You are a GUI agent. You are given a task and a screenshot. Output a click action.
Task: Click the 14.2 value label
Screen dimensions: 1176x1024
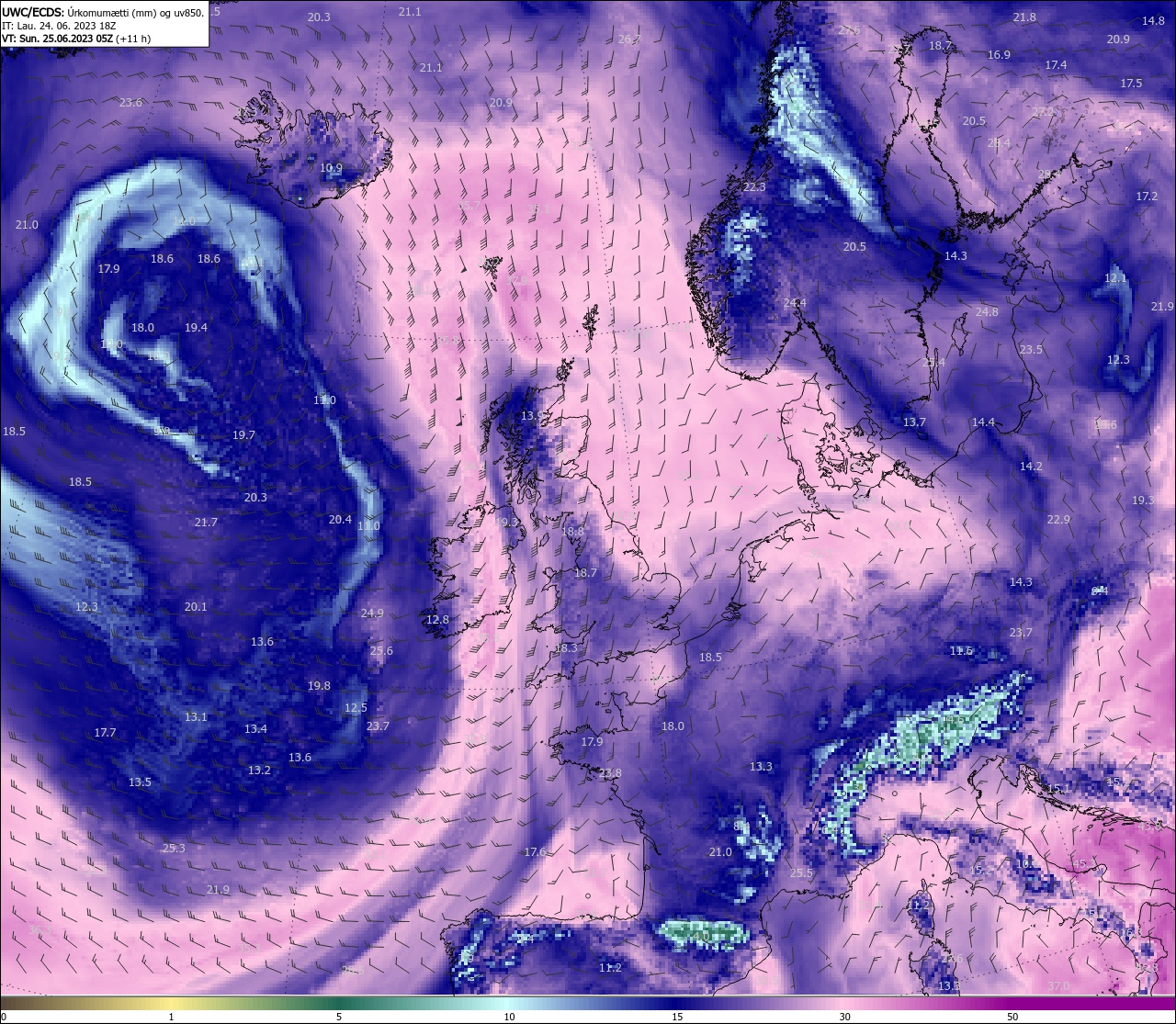[1031, 467]
